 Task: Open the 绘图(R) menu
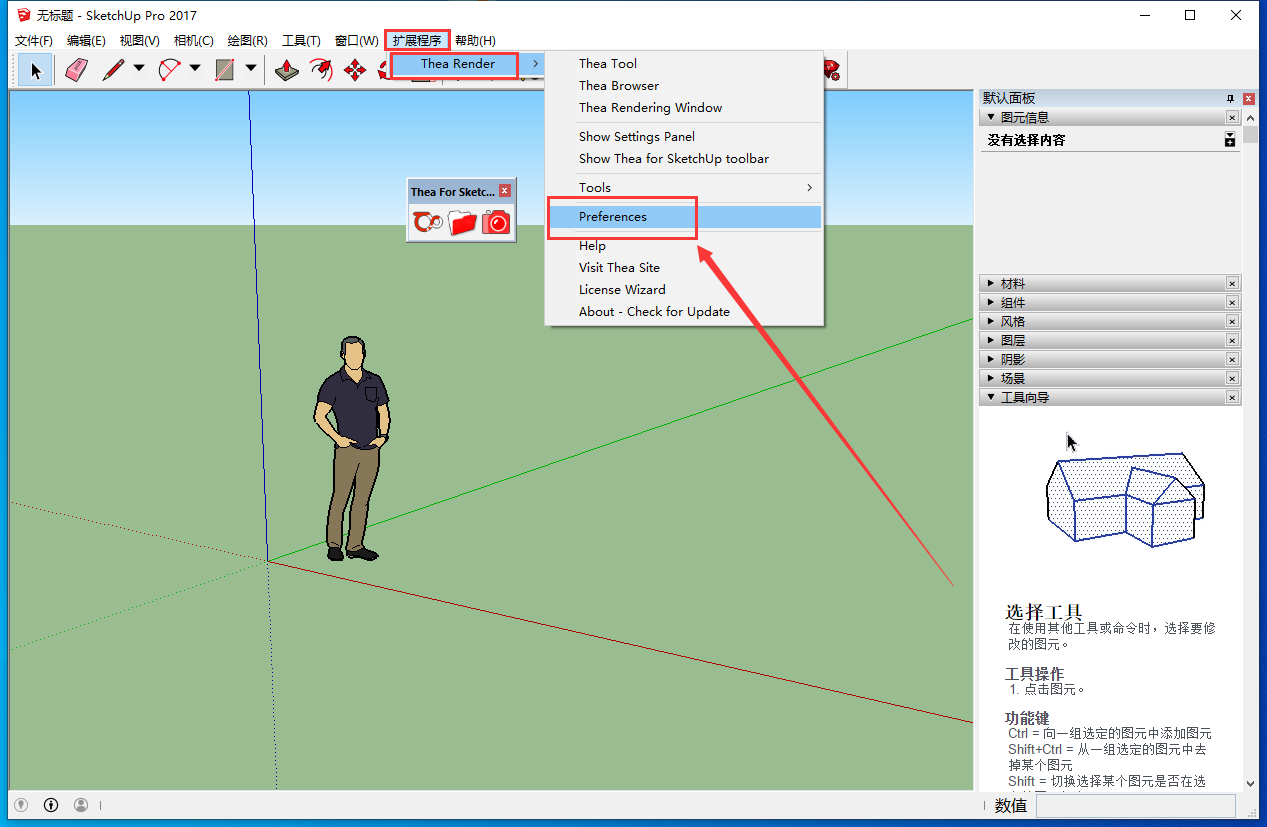click(x=247, y=41)
